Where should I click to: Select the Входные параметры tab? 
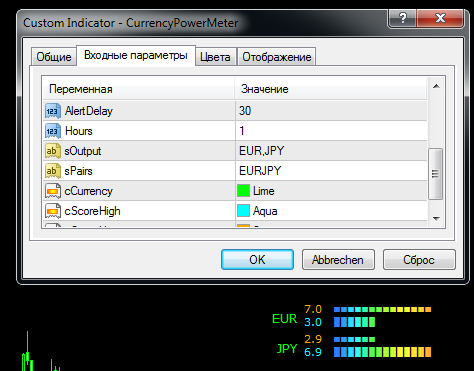[x=136, y=55]
